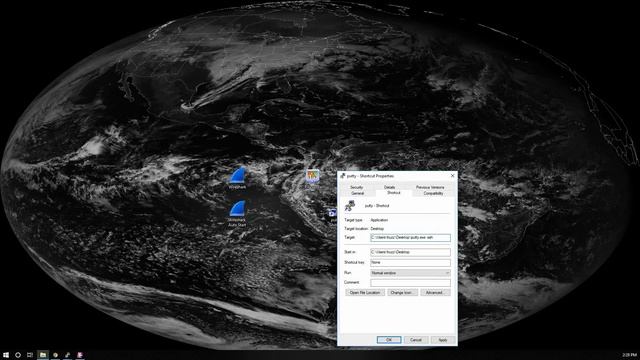Screen dimensions: 640x360
Task: Switch to the Security tab
Action: 356,187
